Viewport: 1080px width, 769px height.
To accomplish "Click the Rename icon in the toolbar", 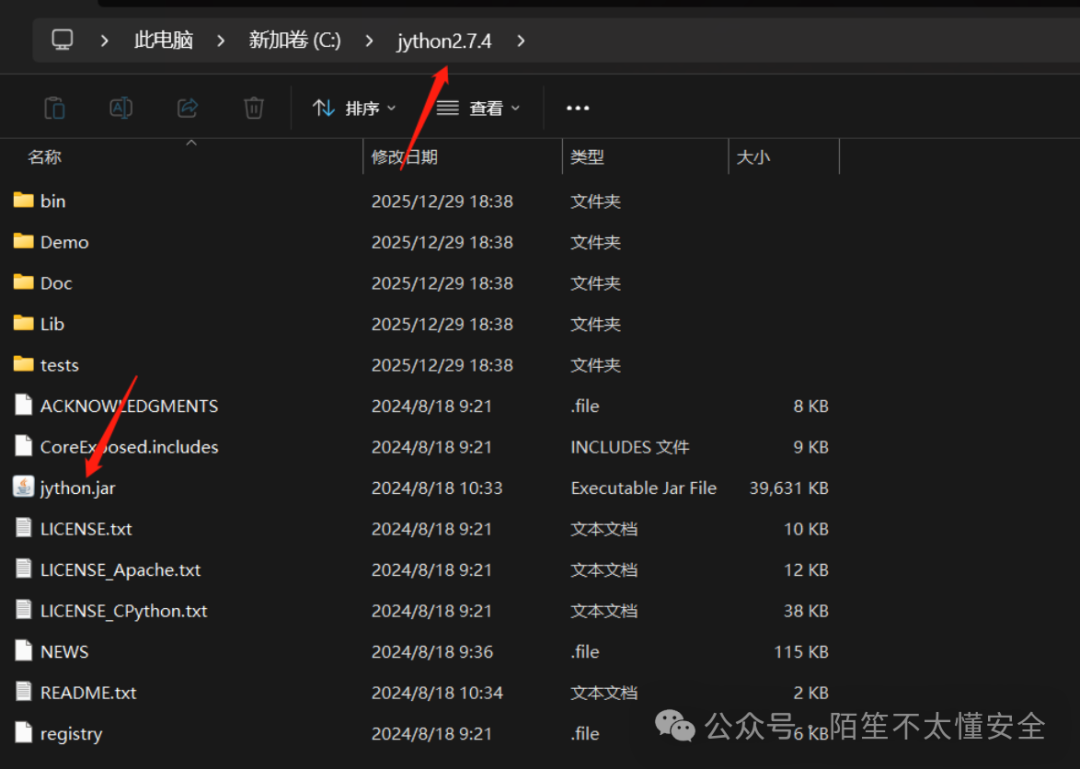I will 120,107.
